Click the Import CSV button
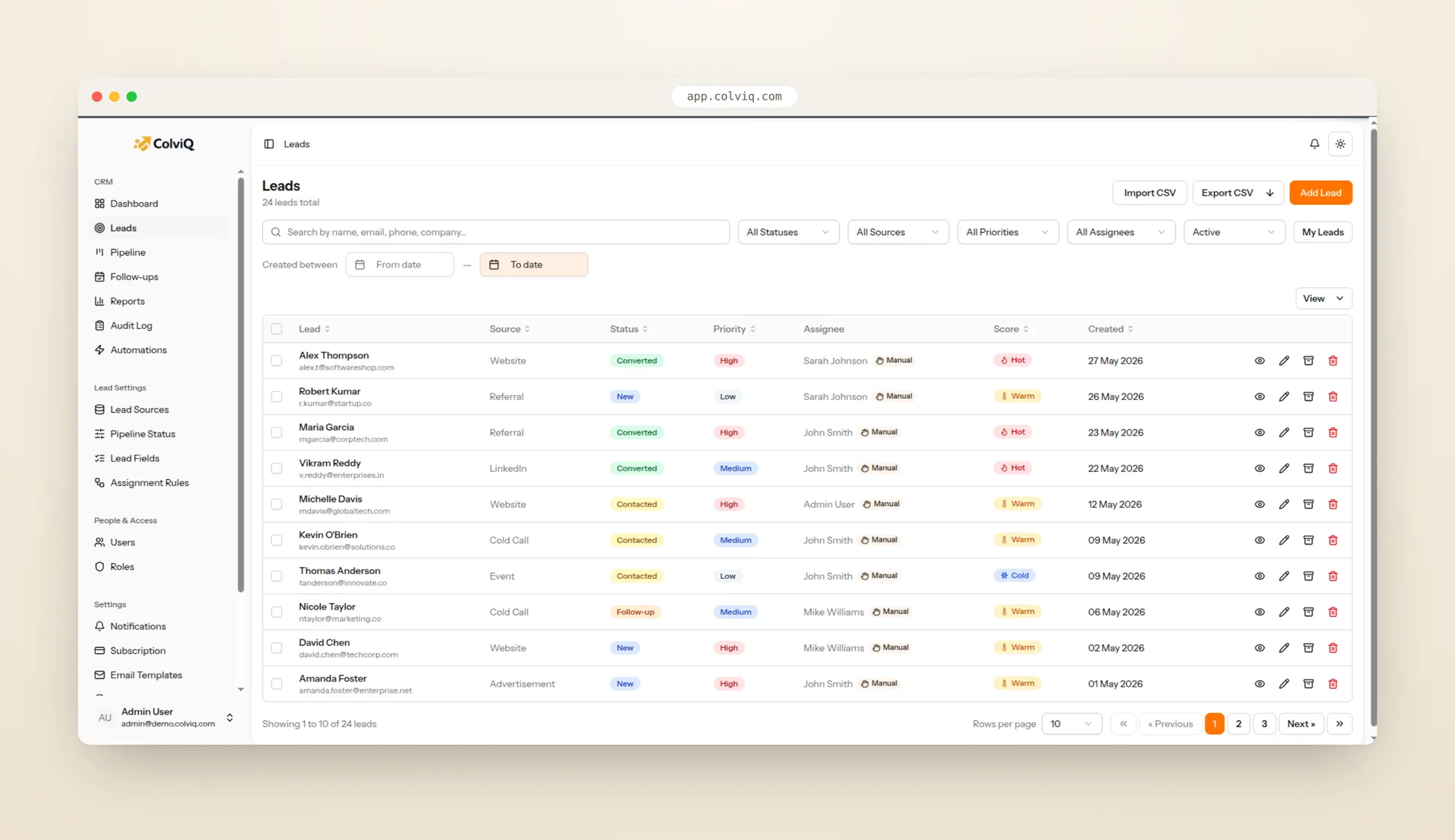Image resolution: width=1455 pixels, height=840 pixels. tap(1149, 193)
